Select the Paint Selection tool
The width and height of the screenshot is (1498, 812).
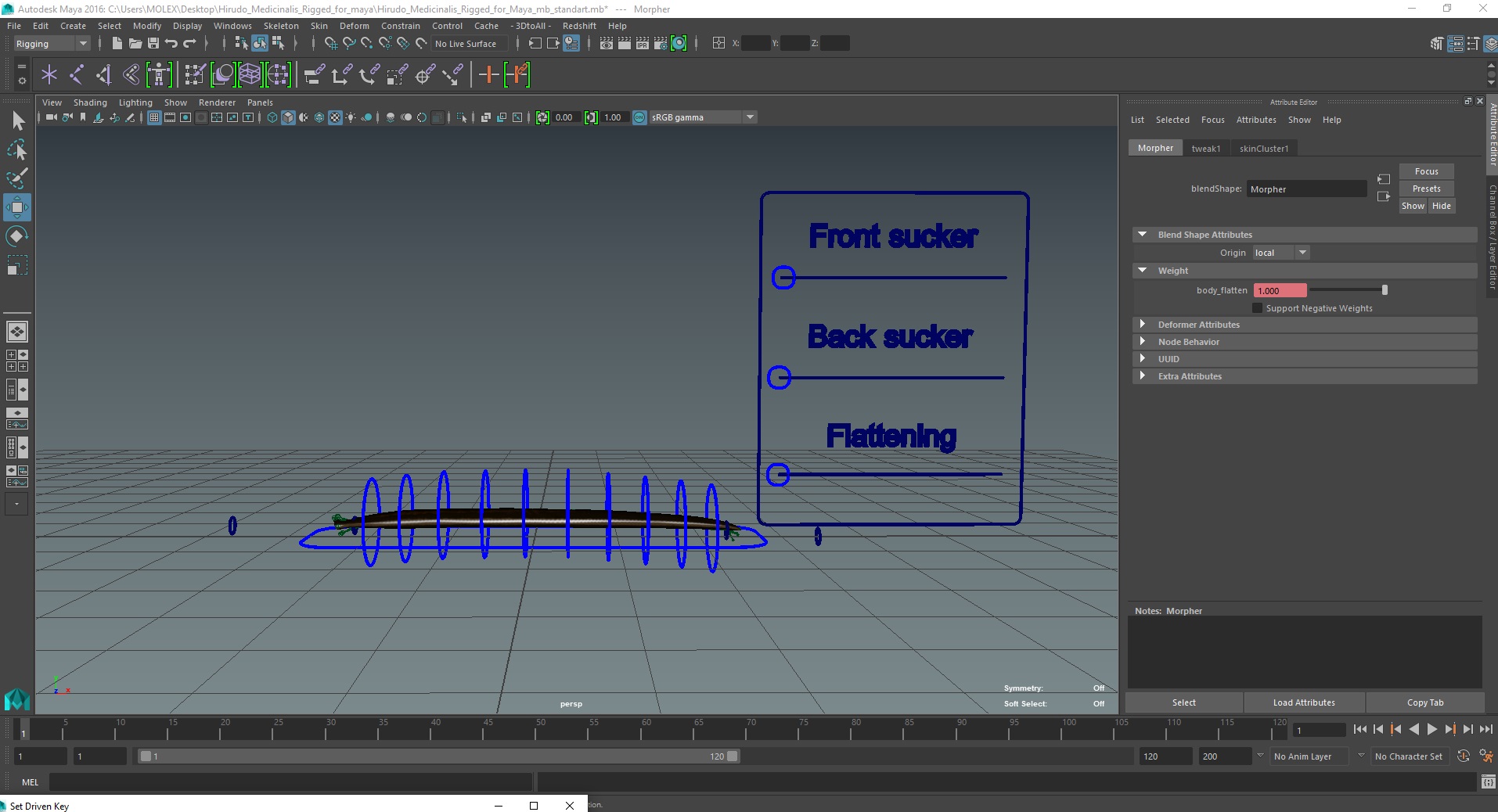[17, 178]
